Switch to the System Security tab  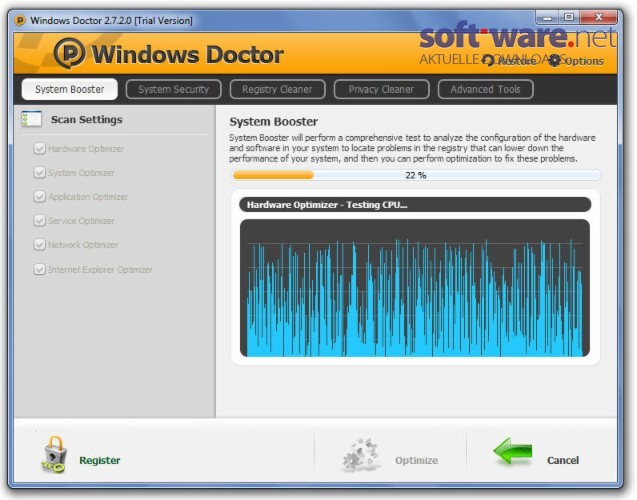173,89
